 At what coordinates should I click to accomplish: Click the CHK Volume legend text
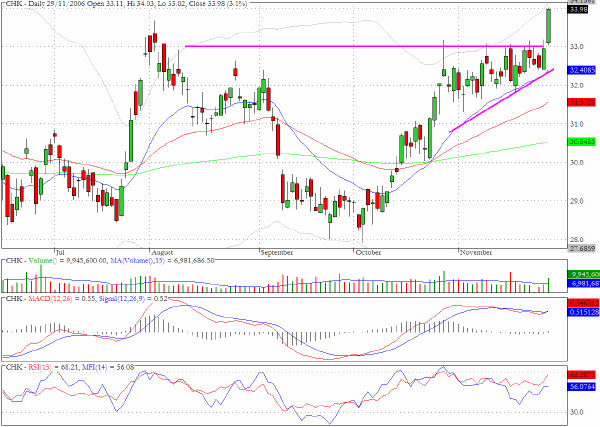31,261
